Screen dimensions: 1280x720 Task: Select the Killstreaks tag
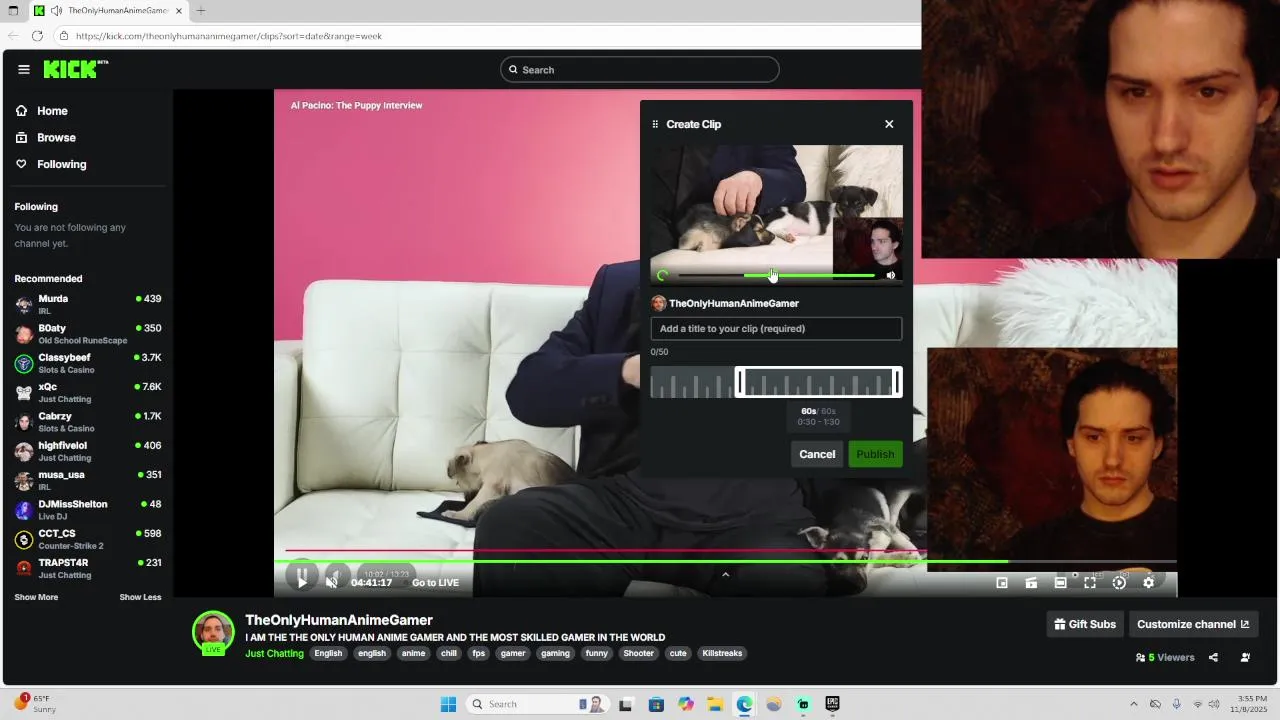point(722,654)
